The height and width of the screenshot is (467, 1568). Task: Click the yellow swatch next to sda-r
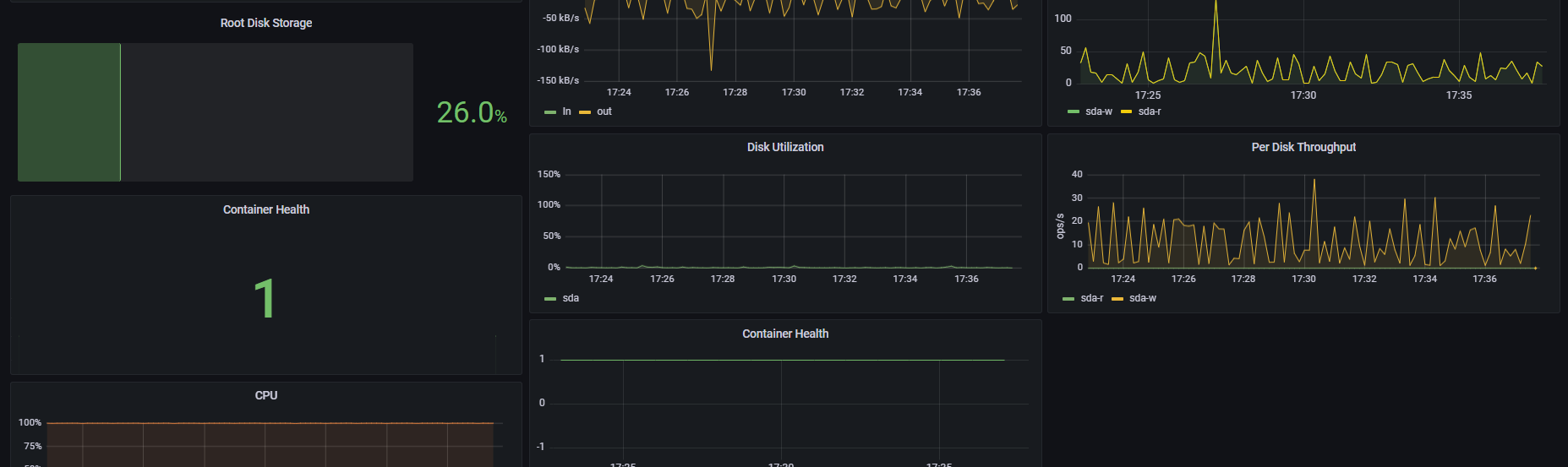tap(1126, 112)
